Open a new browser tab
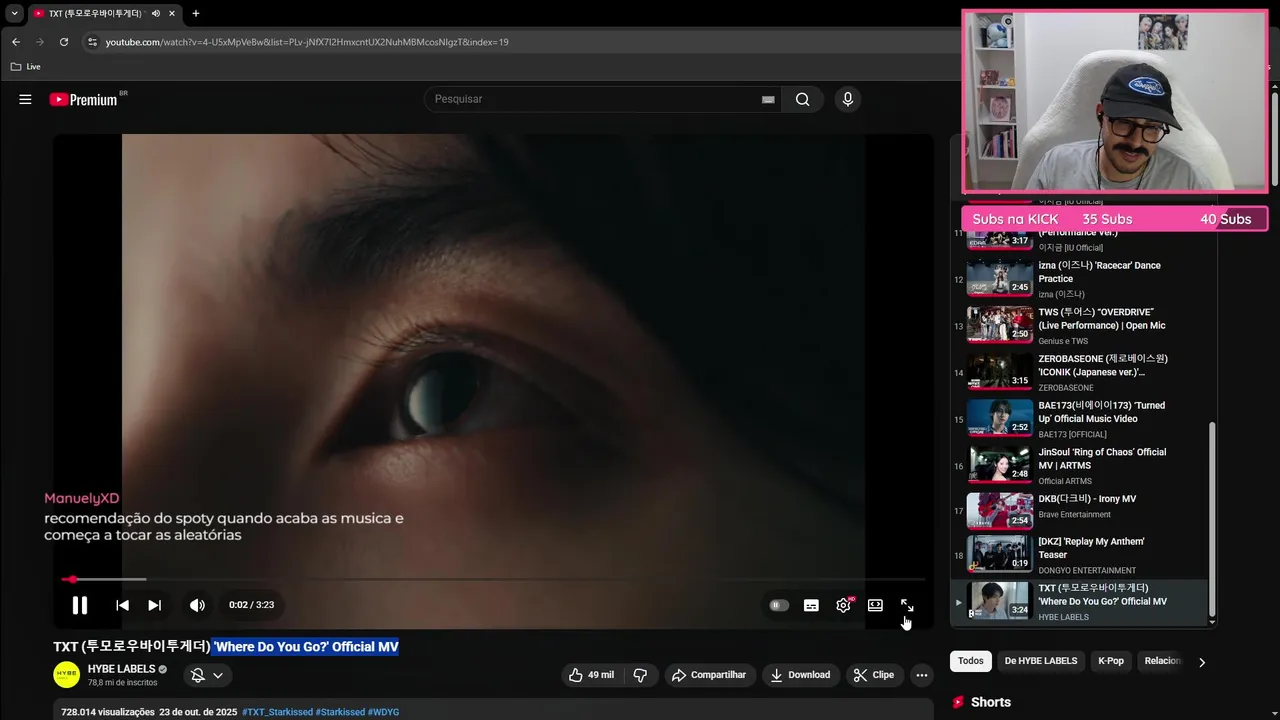This screenshot has width=1280, height=720. click(195, 14)
